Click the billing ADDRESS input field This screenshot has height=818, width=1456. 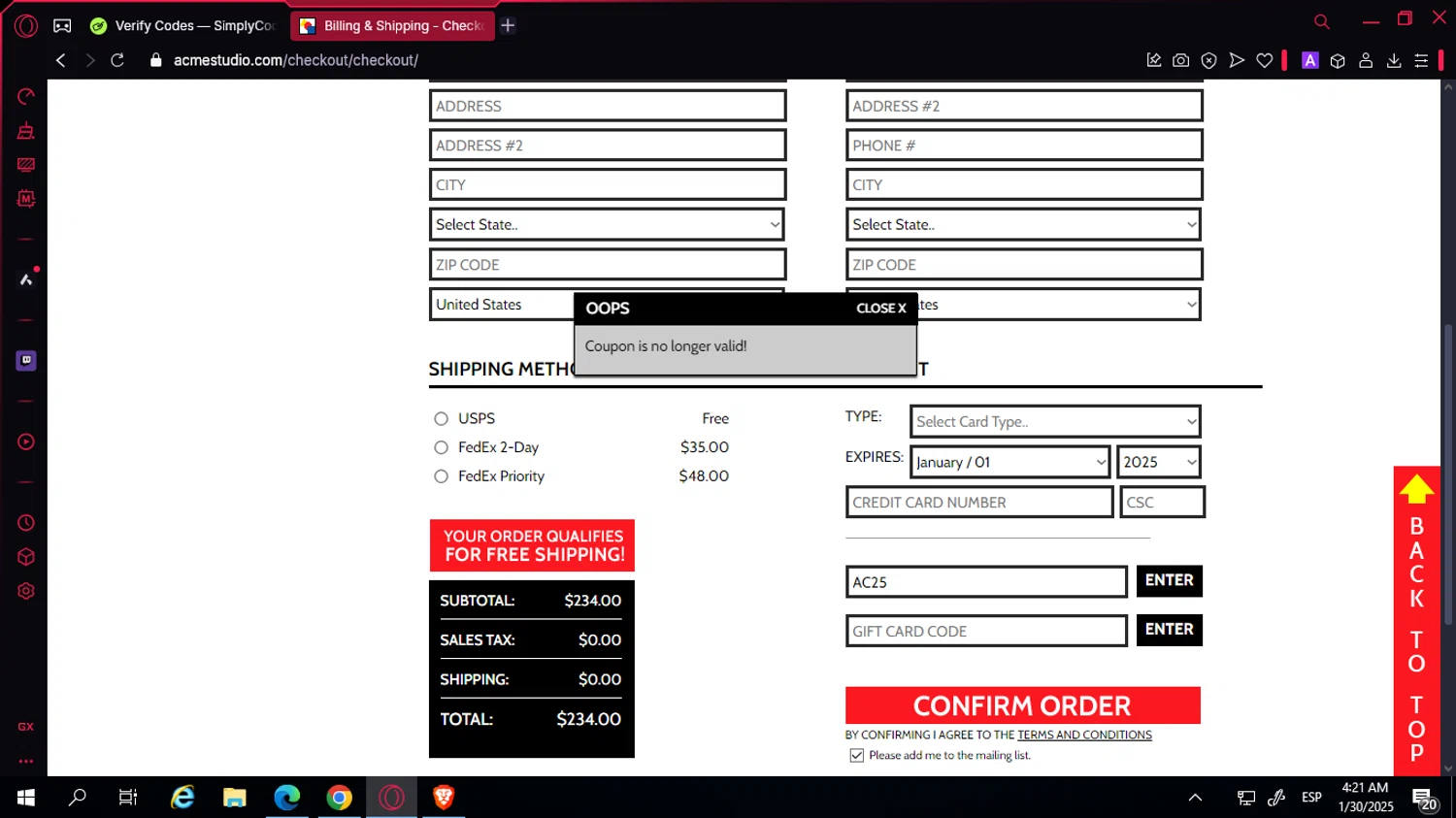click(x=608, y=106)
